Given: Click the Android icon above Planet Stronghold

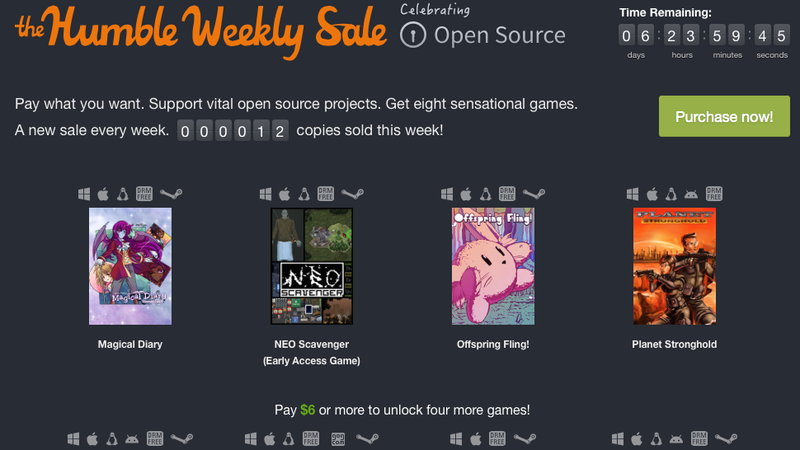Looking at the screenshot, I should (691, 194).
